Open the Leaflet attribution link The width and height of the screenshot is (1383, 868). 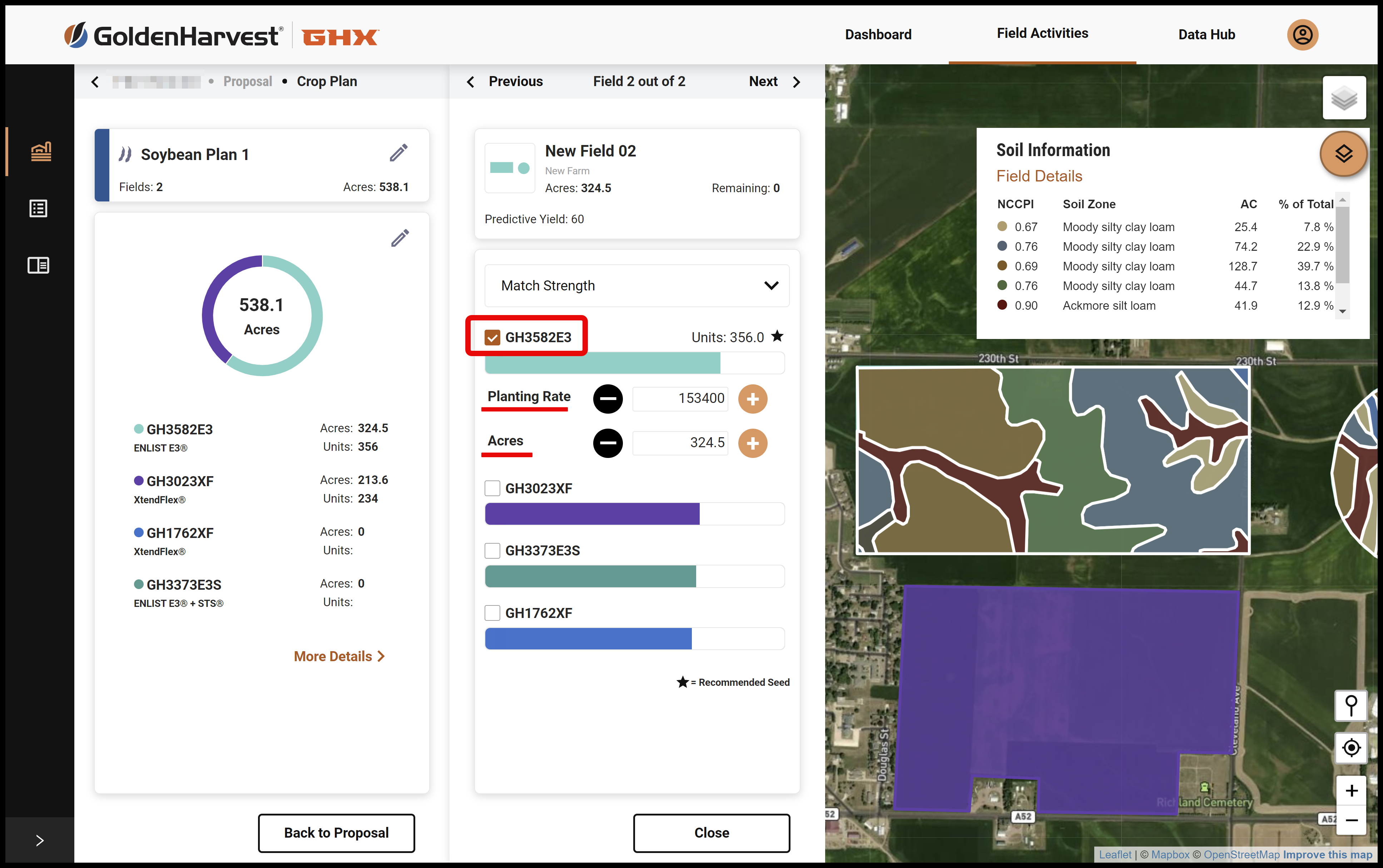tap(1115, 855)
